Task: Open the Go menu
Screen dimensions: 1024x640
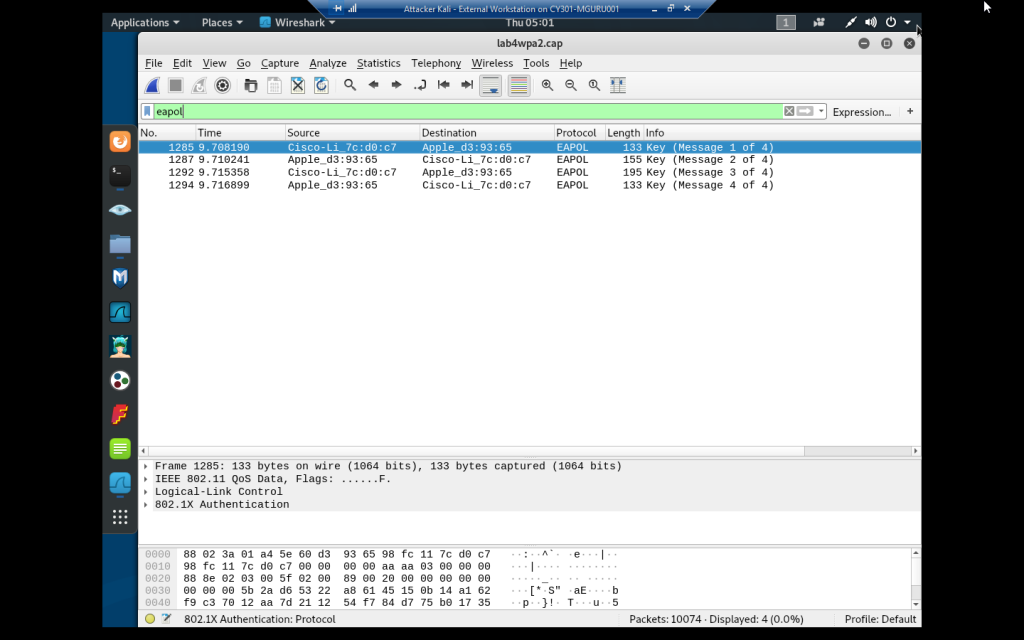Action: 244,63
